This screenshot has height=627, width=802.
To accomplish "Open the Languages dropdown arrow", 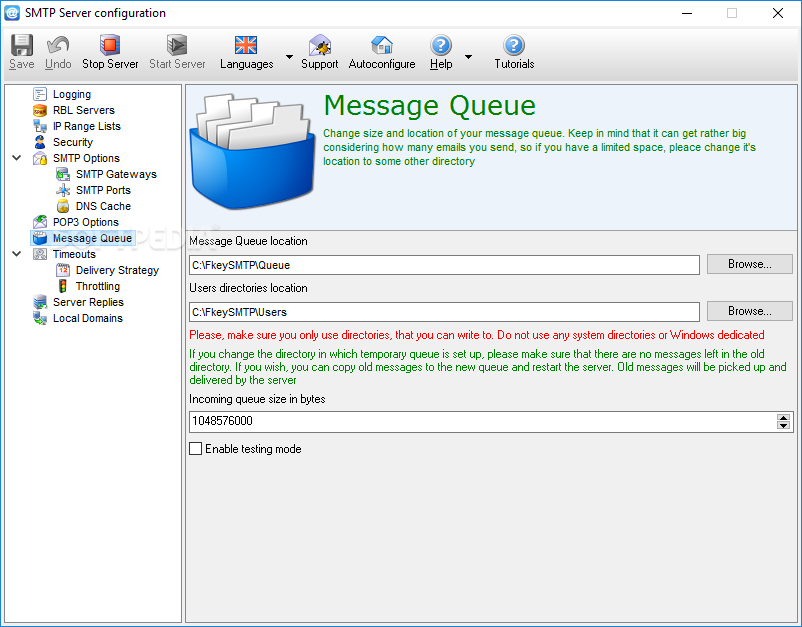I will click(x=289, y=57).
